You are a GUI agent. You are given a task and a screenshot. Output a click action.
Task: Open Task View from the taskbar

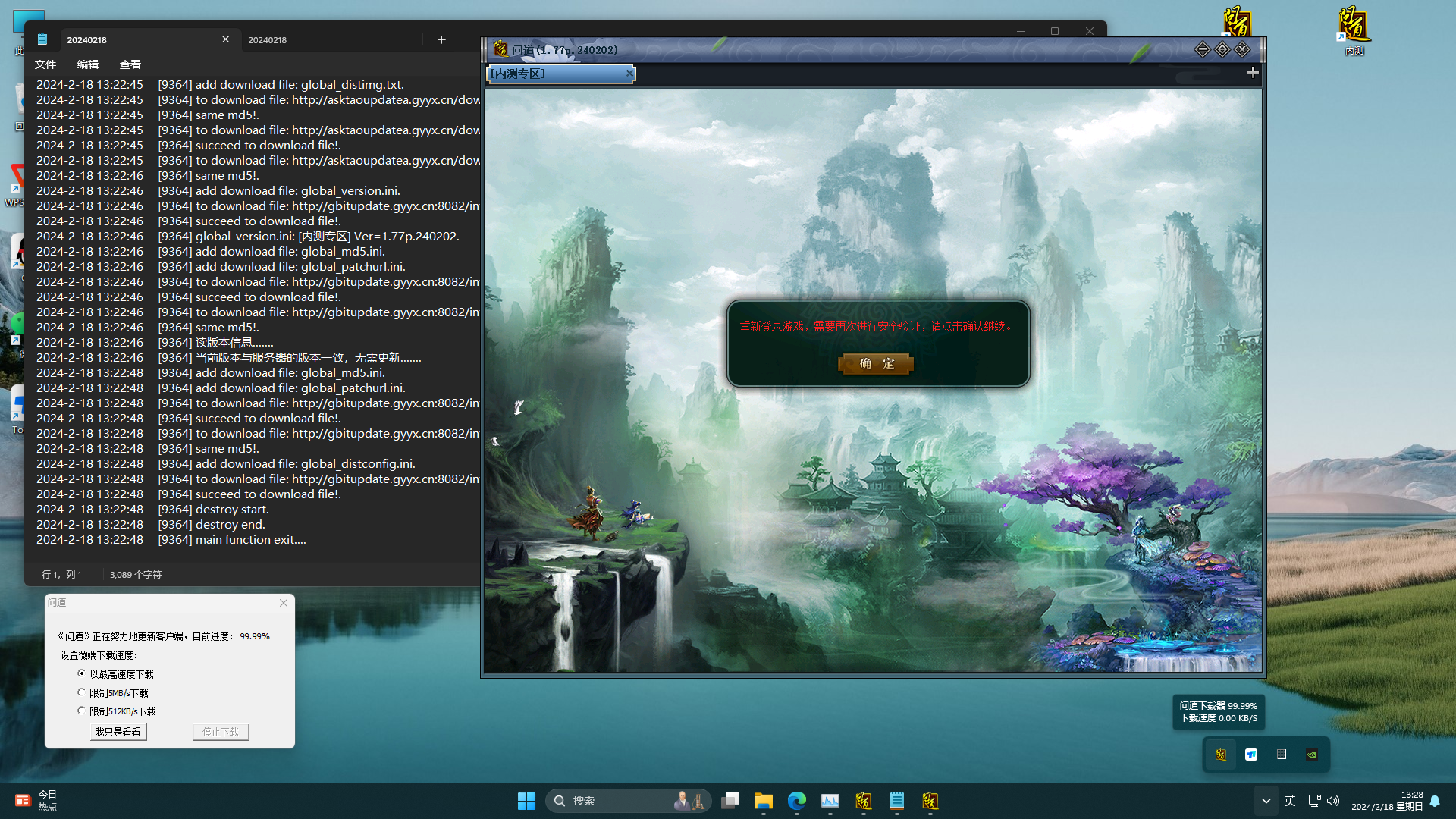click(730, 801)
